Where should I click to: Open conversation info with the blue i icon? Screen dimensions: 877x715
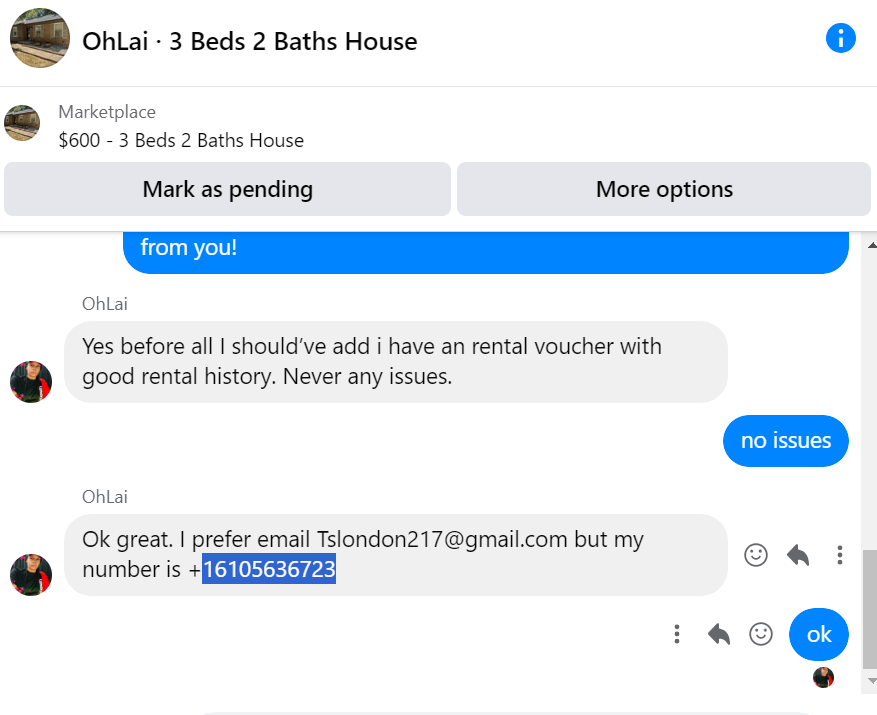pyautogui.click(x=841, y=39)
